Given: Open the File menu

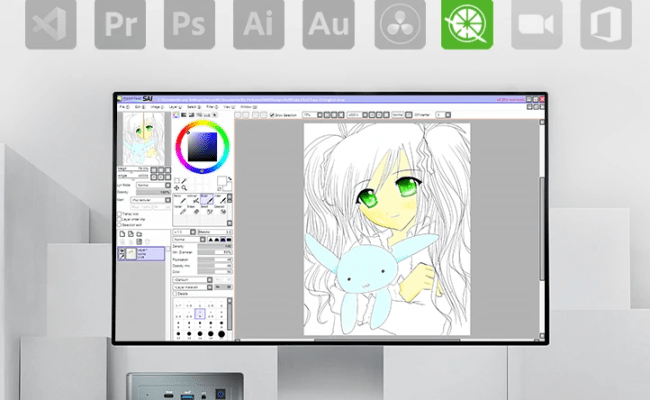Looking at the screenshot, I should 124,107.
